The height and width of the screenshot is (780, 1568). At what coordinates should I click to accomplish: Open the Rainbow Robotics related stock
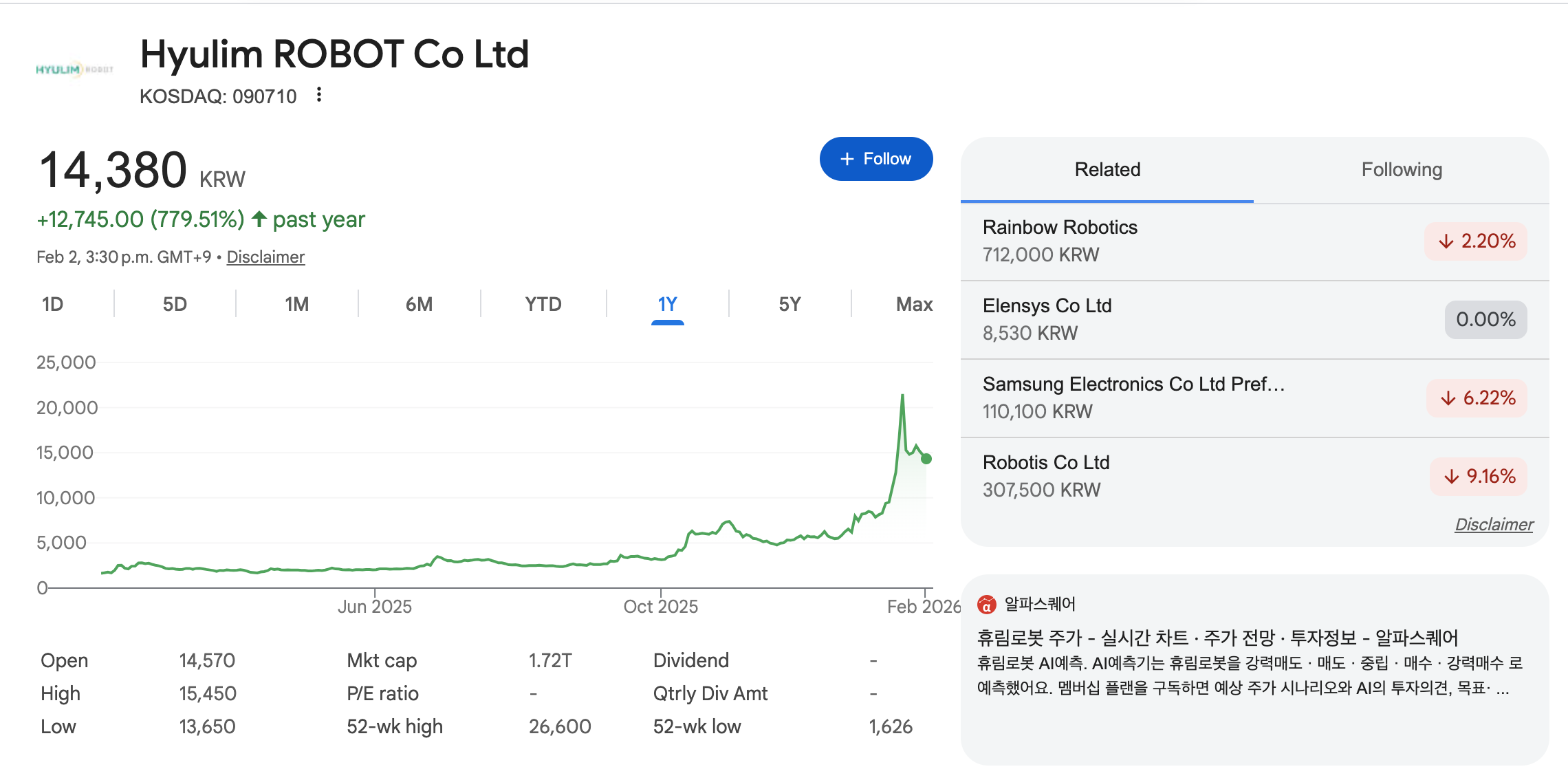[x=1059, y=228]
